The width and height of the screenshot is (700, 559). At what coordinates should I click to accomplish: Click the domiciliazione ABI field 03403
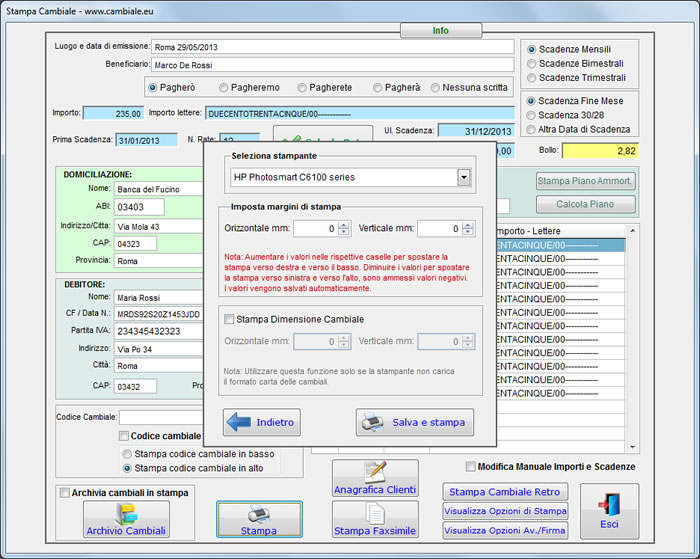139,207
